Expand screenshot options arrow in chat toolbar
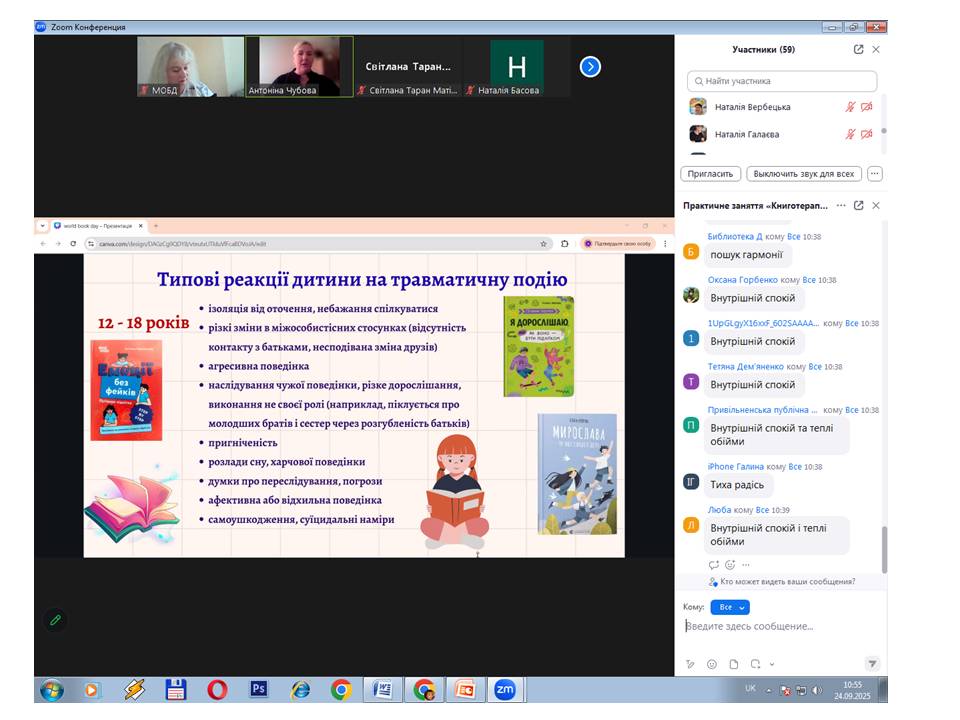960x720 pixels. coord(772,665)
